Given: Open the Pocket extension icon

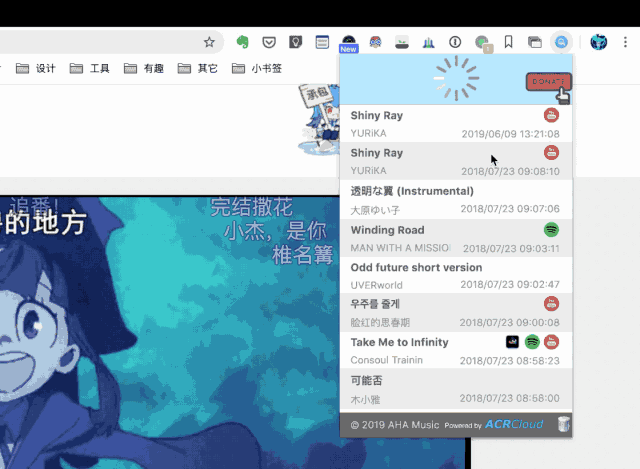Looking at the screenshot, I should 269,42.
